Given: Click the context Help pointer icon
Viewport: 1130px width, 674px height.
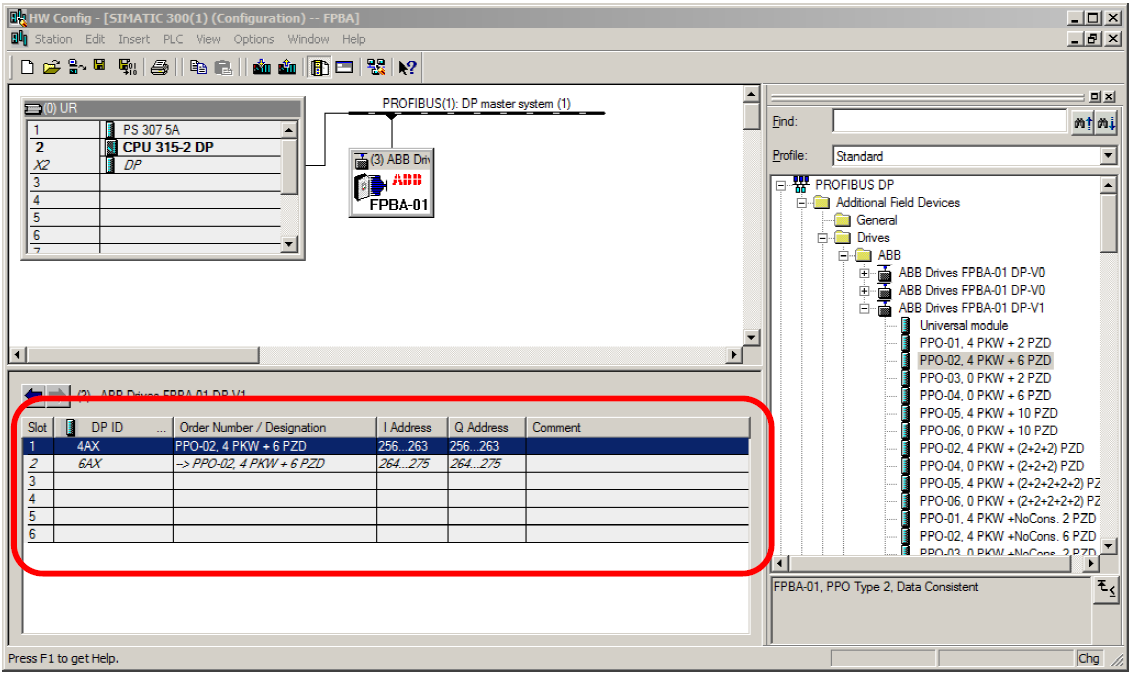Looking at the screenshot, I should [x=407, y=67].
